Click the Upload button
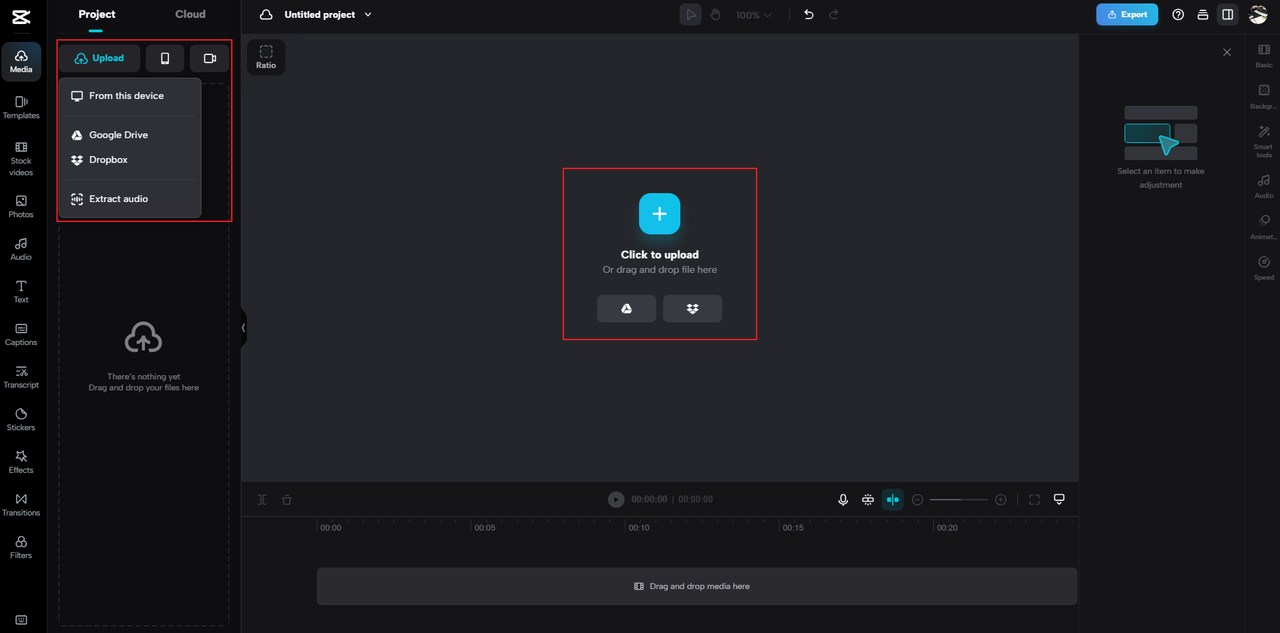Image resolution: width=1280 pixels, height=633 pixels. tap(99, 58)
